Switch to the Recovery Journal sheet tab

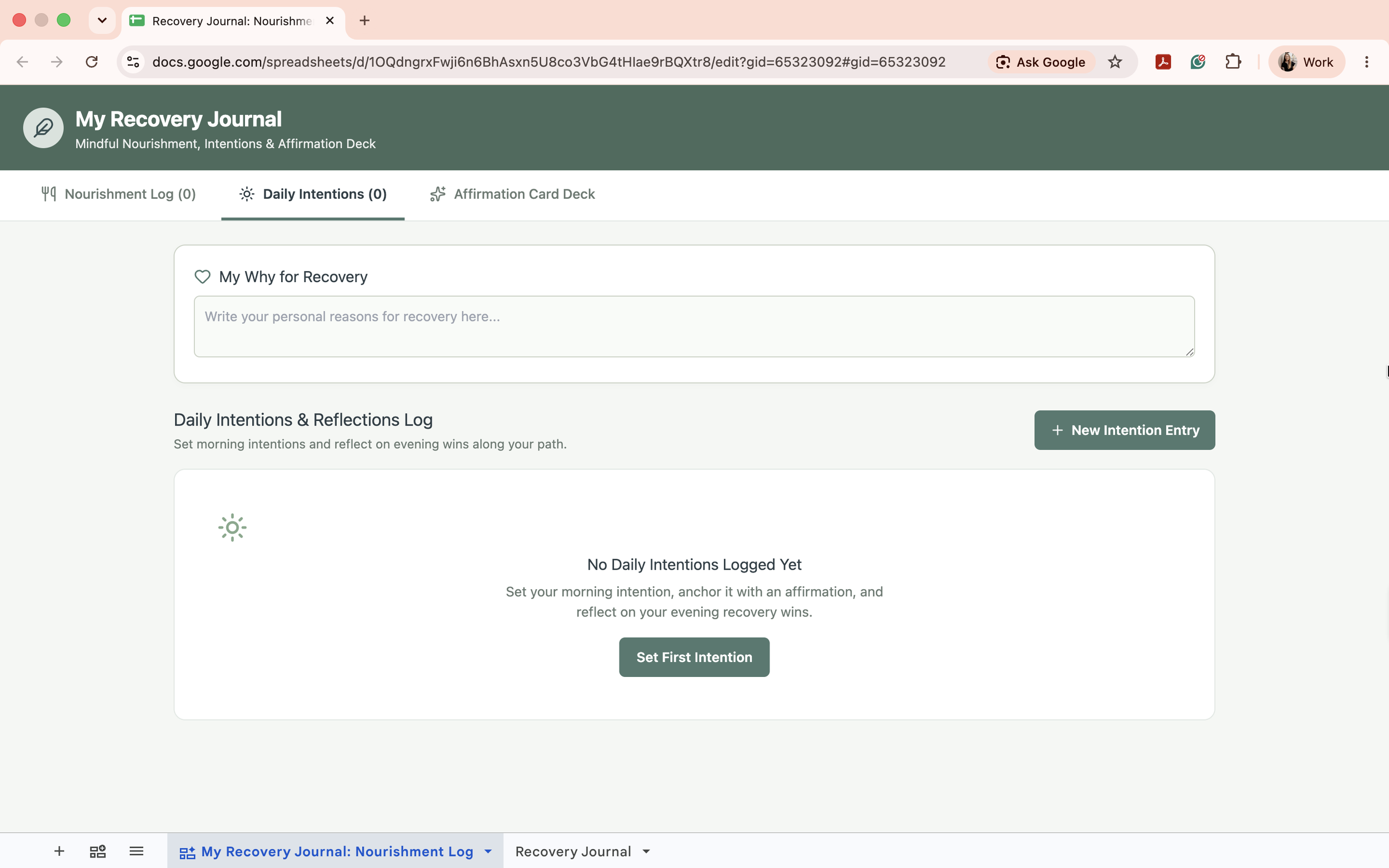click(573, 851)
